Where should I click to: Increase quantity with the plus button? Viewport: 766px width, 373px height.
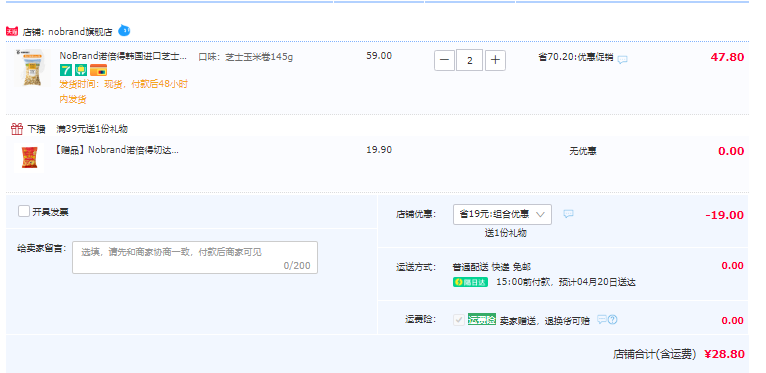(x=495, y=60)
